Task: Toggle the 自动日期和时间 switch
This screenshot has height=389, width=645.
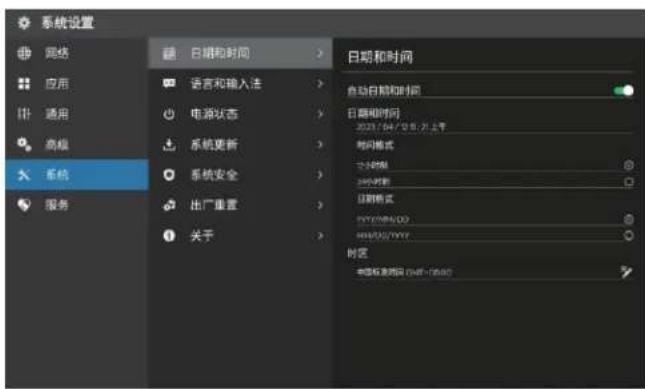Action: click(623, 90)
